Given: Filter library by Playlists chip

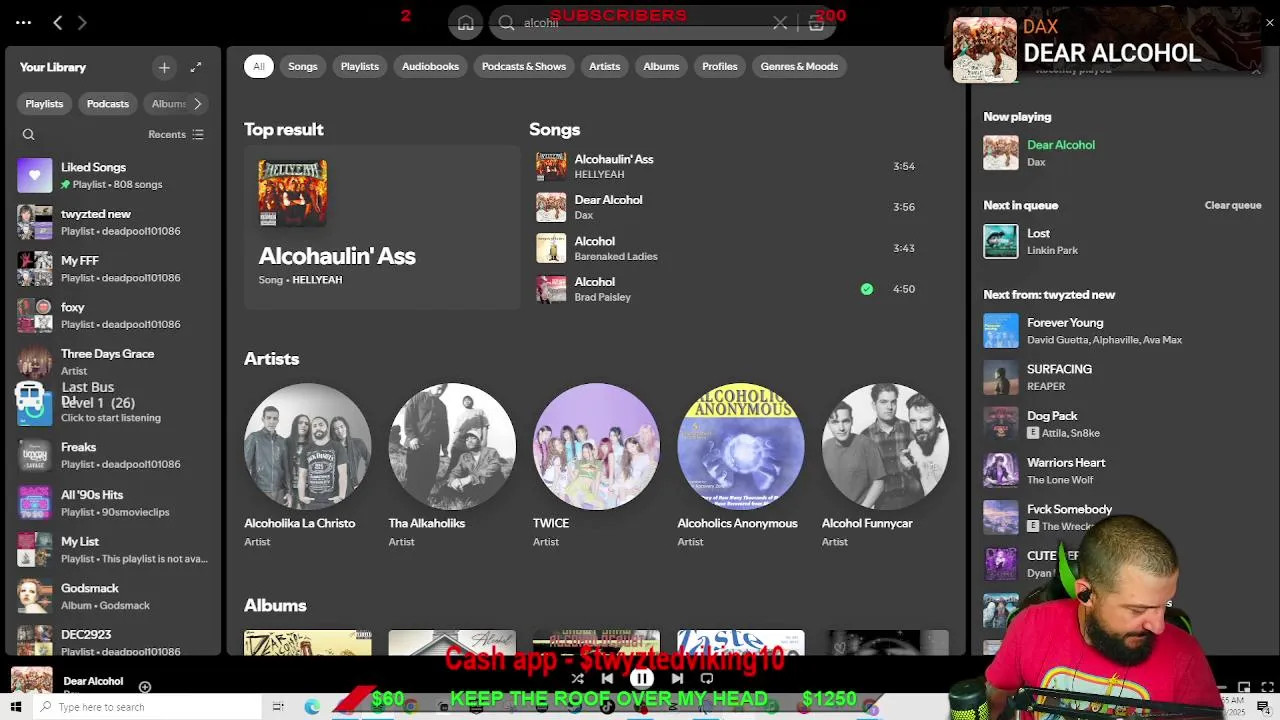Looking at the screenshot, I should [44, 104].
